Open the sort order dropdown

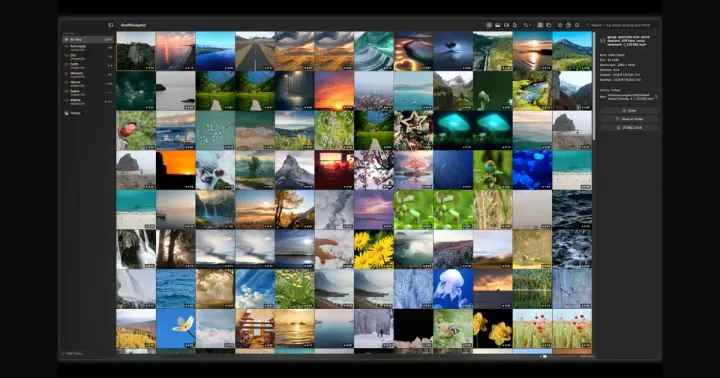point(527,25)
